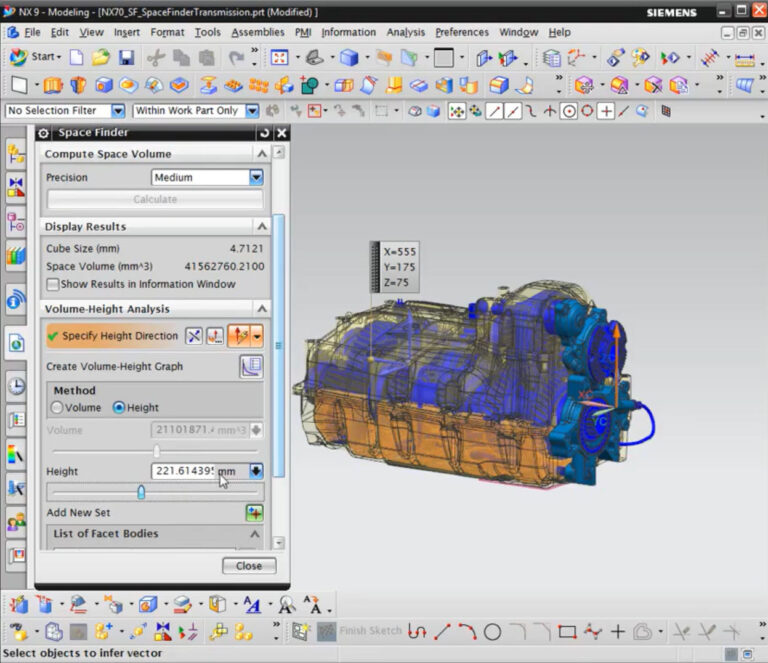This screenshot has height=663, width=768.
Task: Toggle the snap Arc Center icon
Action: [568, 111]
